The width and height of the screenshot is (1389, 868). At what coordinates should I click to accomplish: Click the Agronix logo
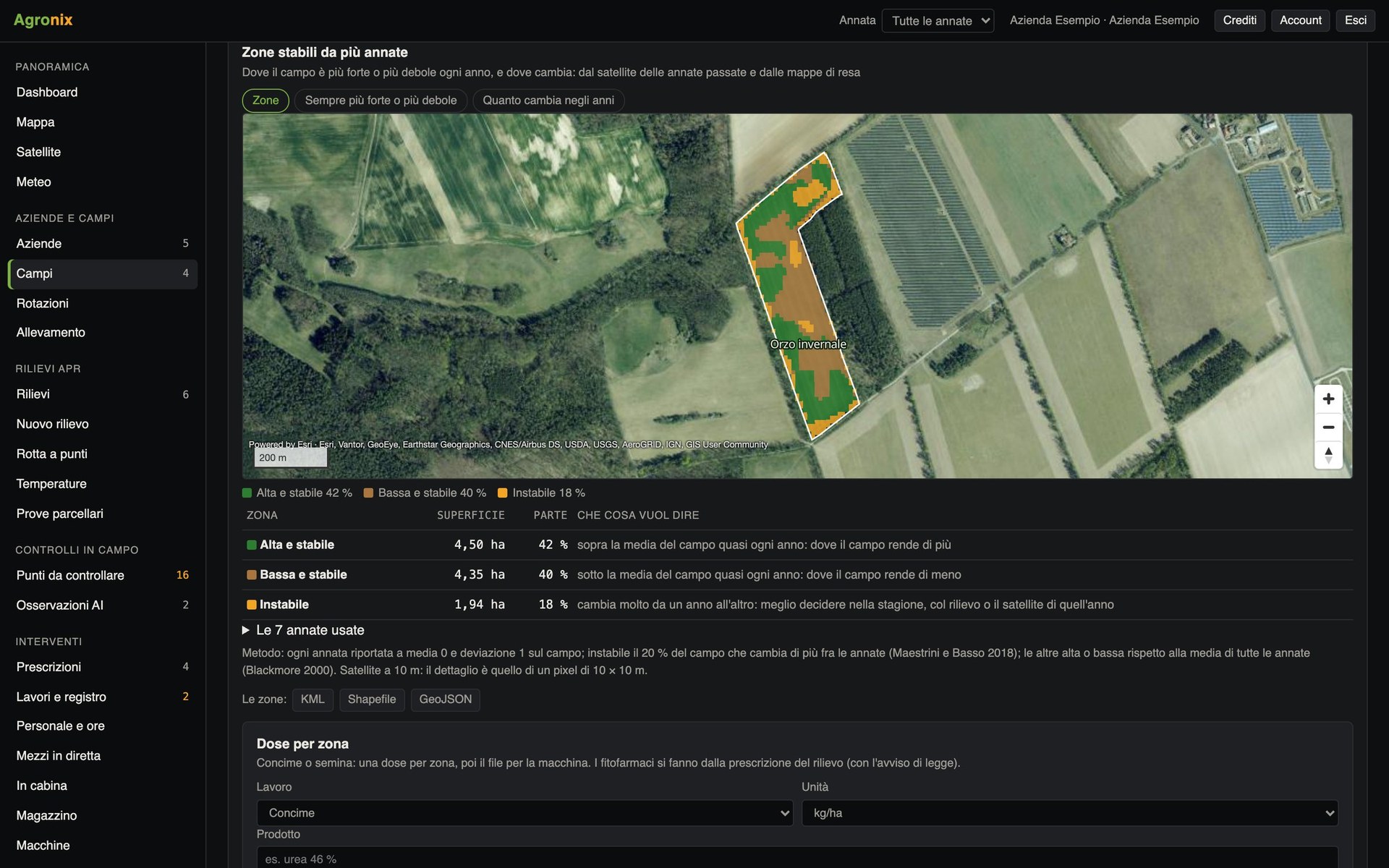point(43,20)
